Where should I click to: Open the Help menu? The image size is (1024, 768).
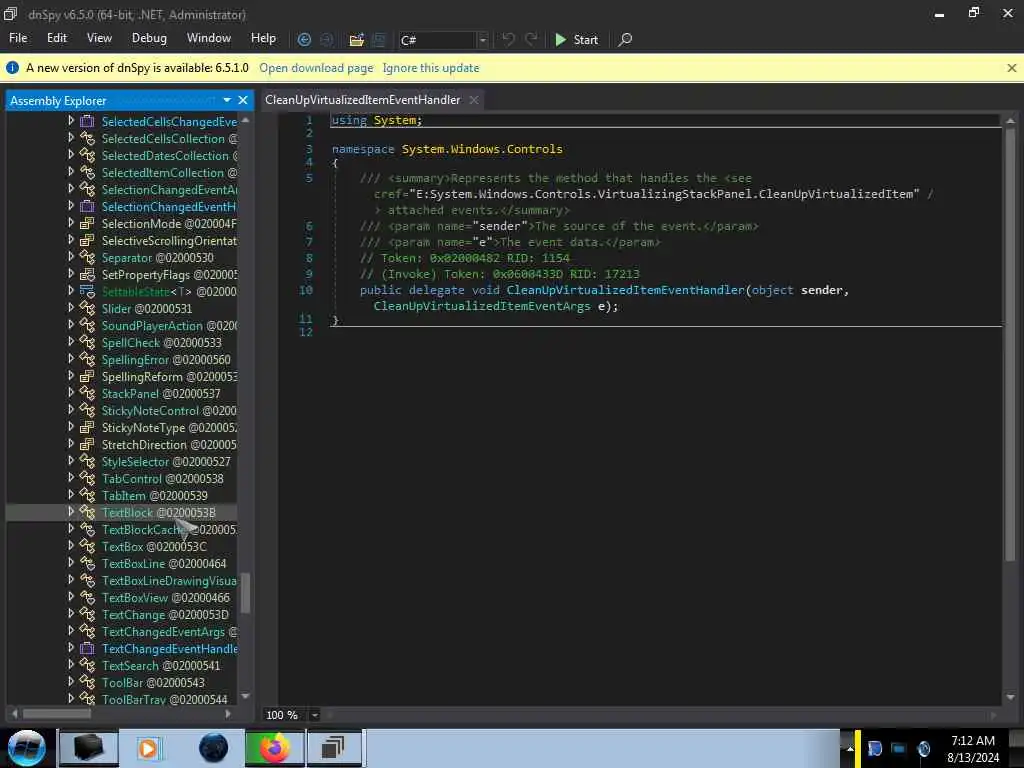tap(263, 38)
